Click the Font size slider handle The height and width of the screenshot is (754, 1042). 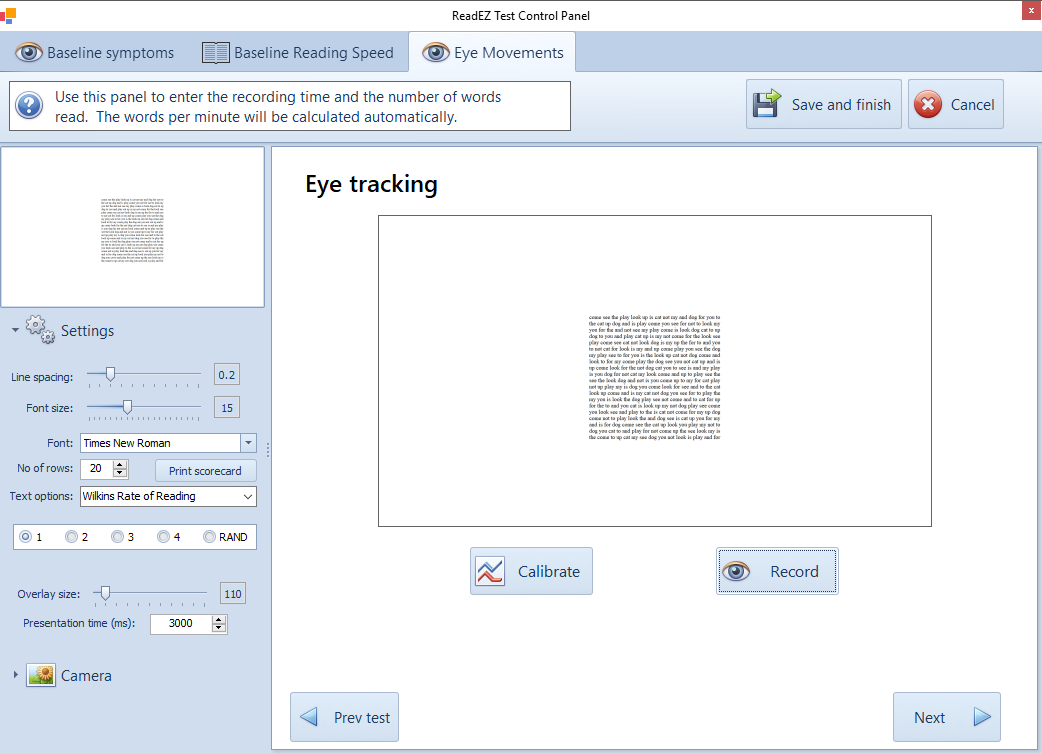127,407
